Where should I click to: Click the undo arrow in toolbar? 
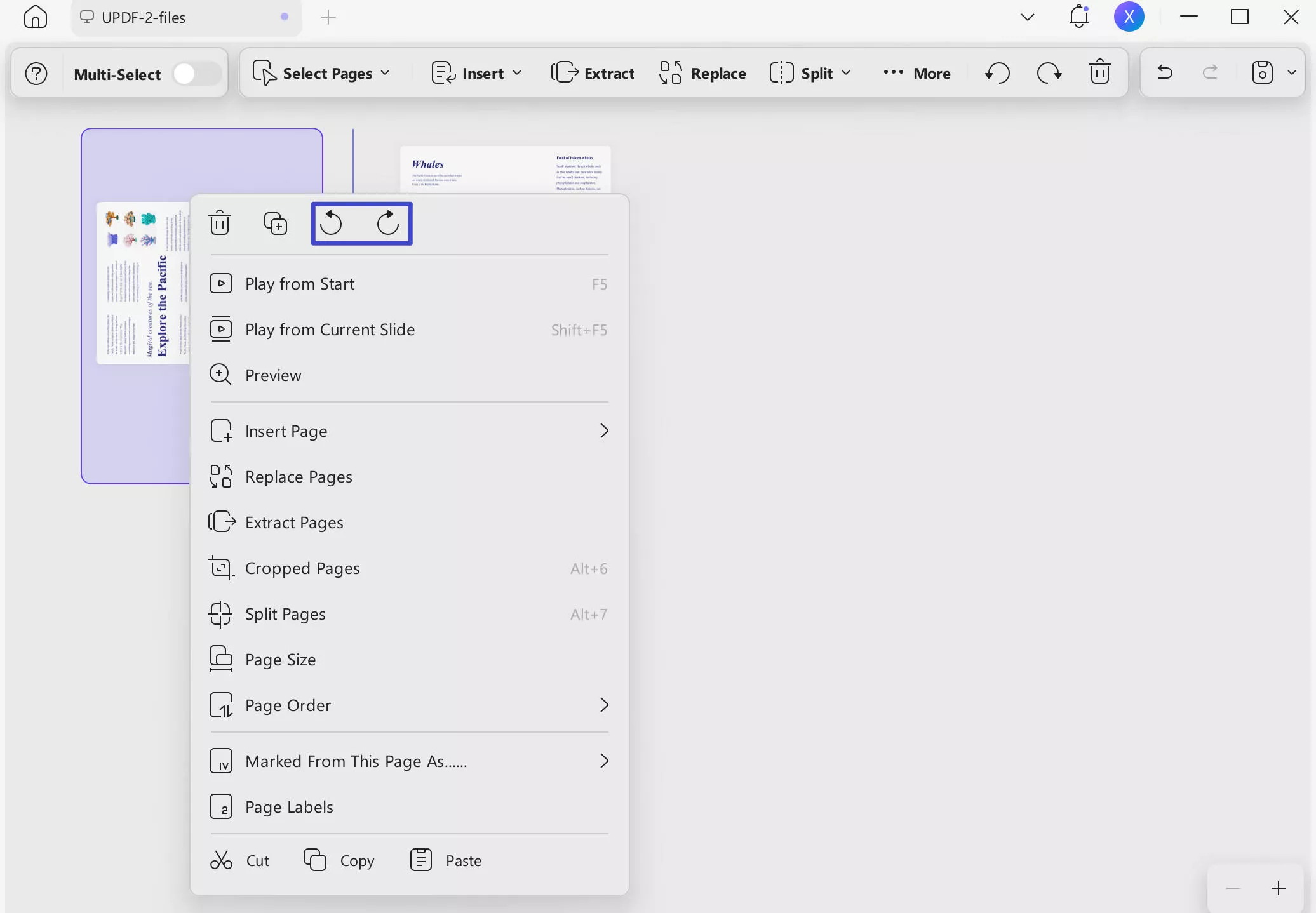tap(1165, 72)
